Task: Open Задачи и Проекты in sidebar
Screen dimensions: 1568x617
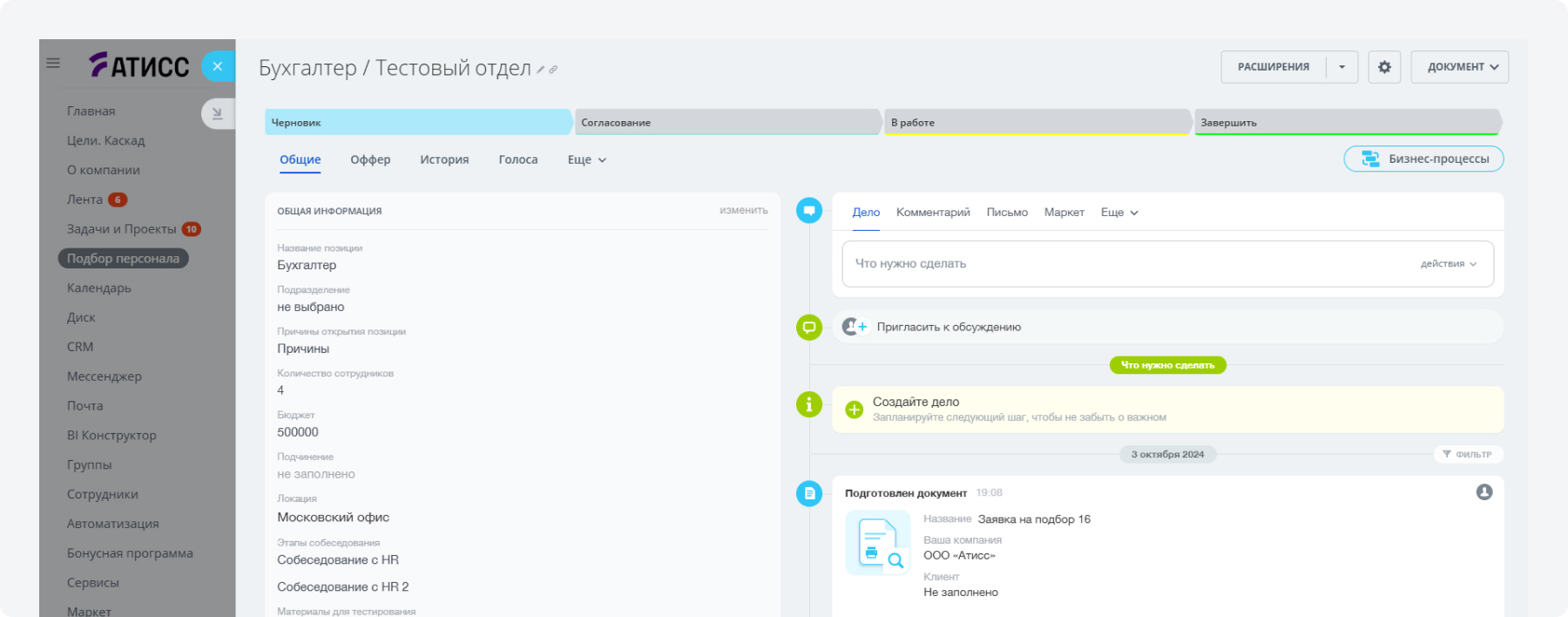Action: point(121,229)
